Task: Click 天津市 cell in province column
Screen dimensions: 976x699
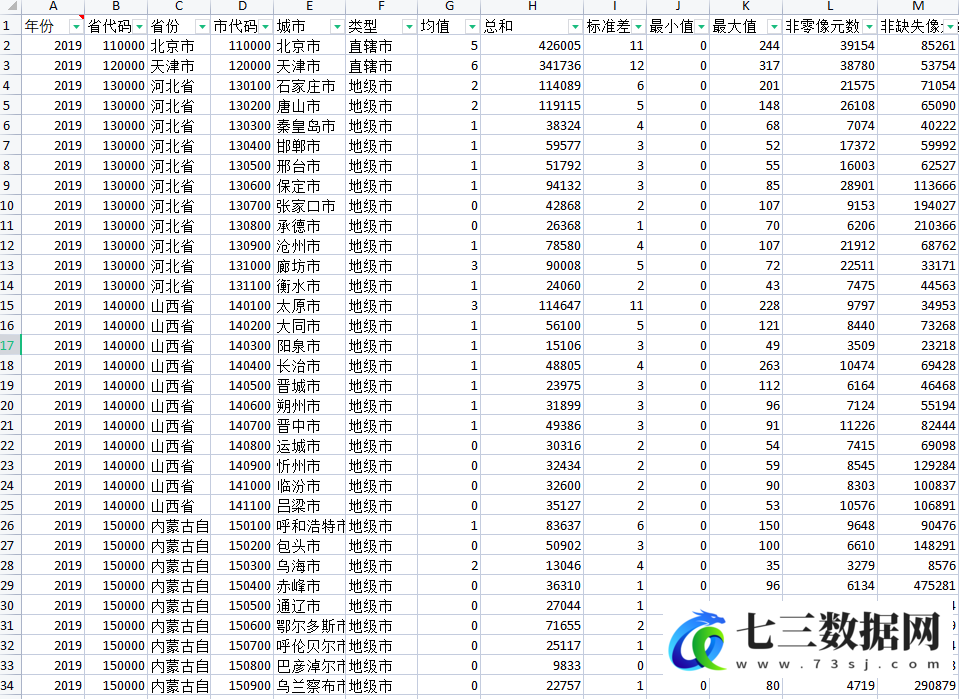Action: pyautogui.click(x=179, y=66)
